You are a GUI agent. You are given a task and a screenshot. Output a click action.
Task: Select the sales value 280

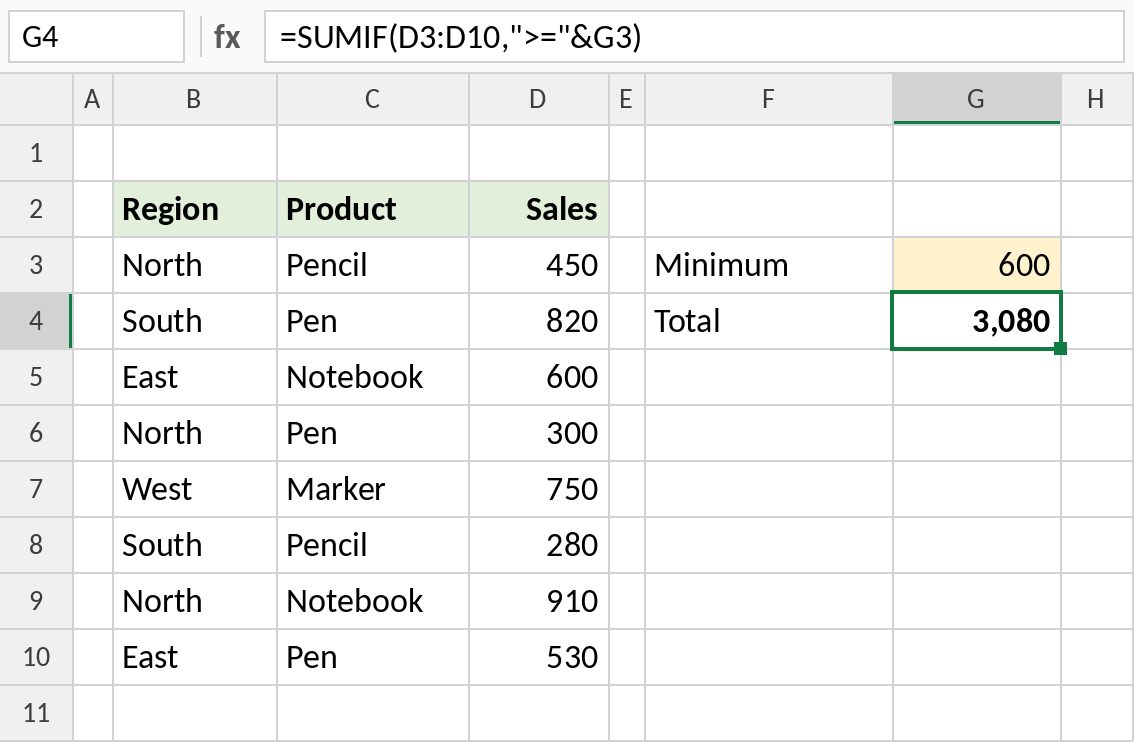[x=539, y=545]
